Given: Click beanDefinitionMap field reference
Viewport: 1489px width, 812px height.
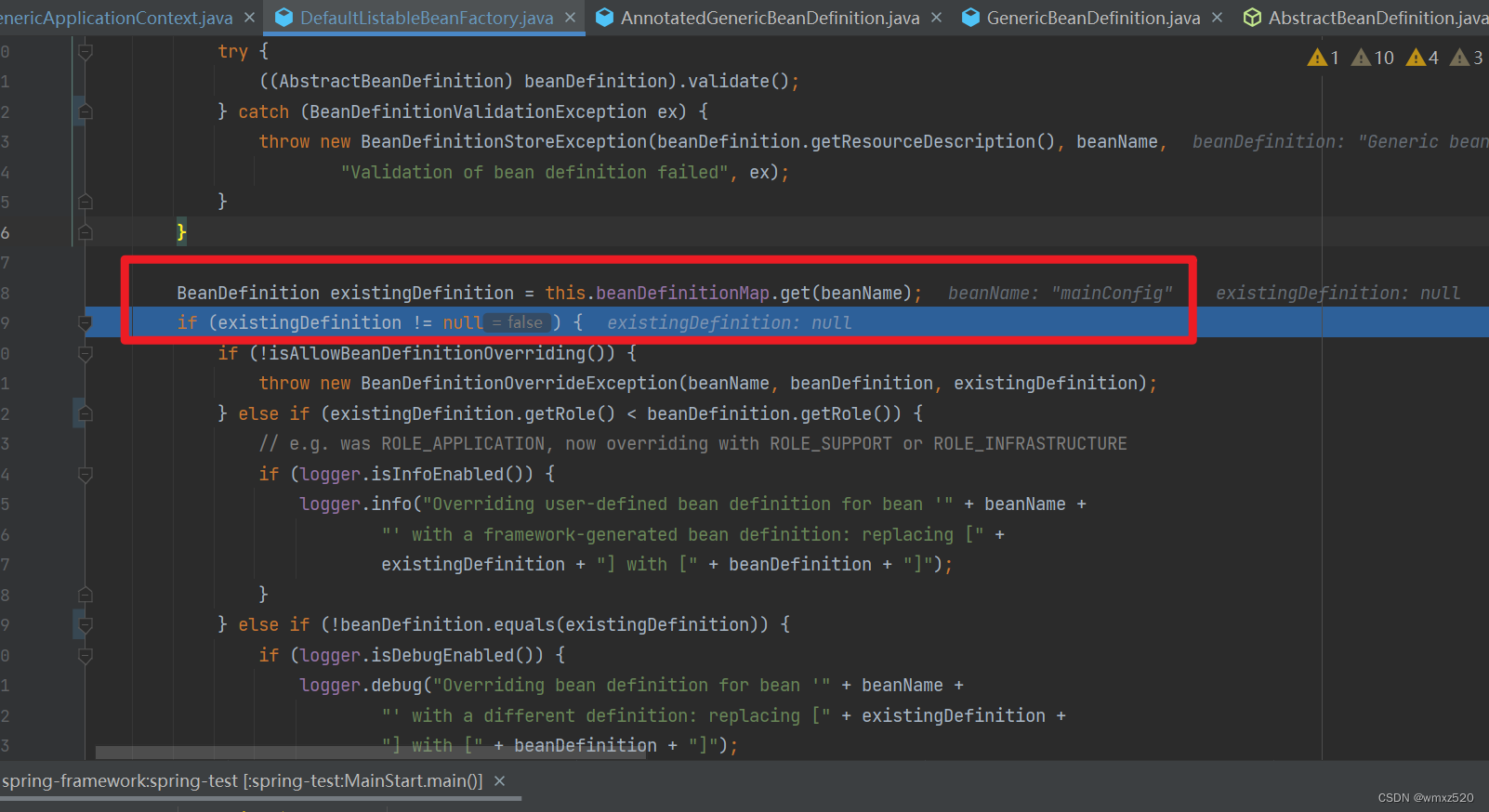Looking at the screenshot, I should tap(682, 294).
